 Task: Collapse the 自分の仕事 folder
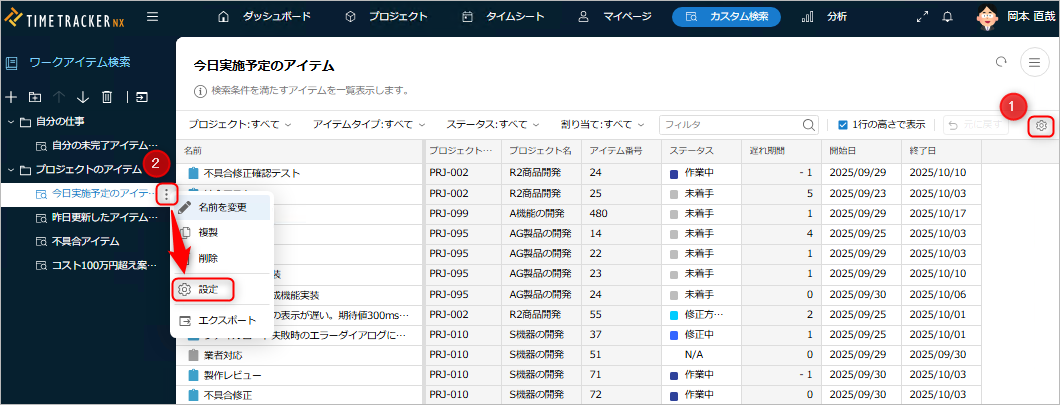pos(11,122)
